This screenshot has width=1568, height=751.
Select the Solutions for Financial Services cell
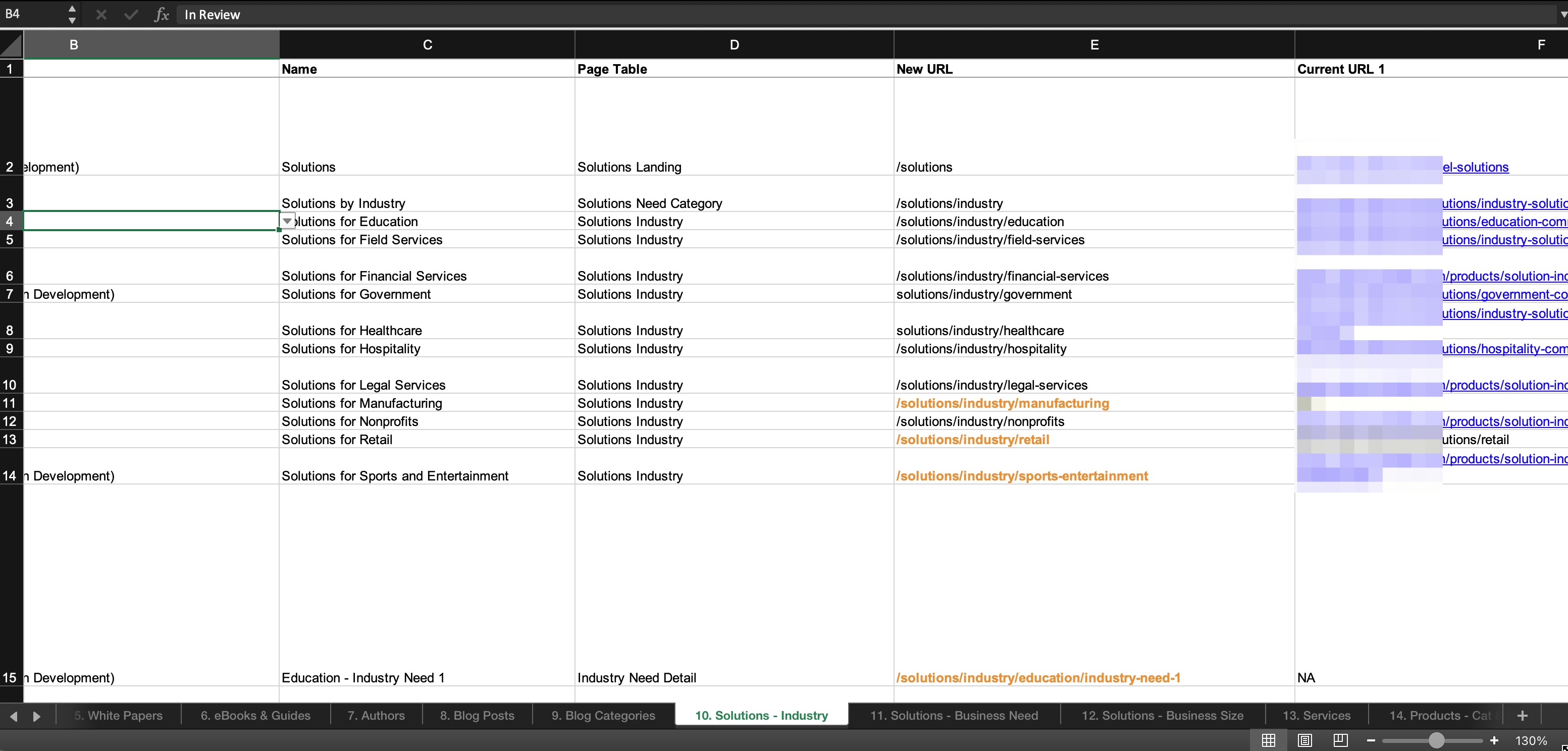[x=427, y=266]
